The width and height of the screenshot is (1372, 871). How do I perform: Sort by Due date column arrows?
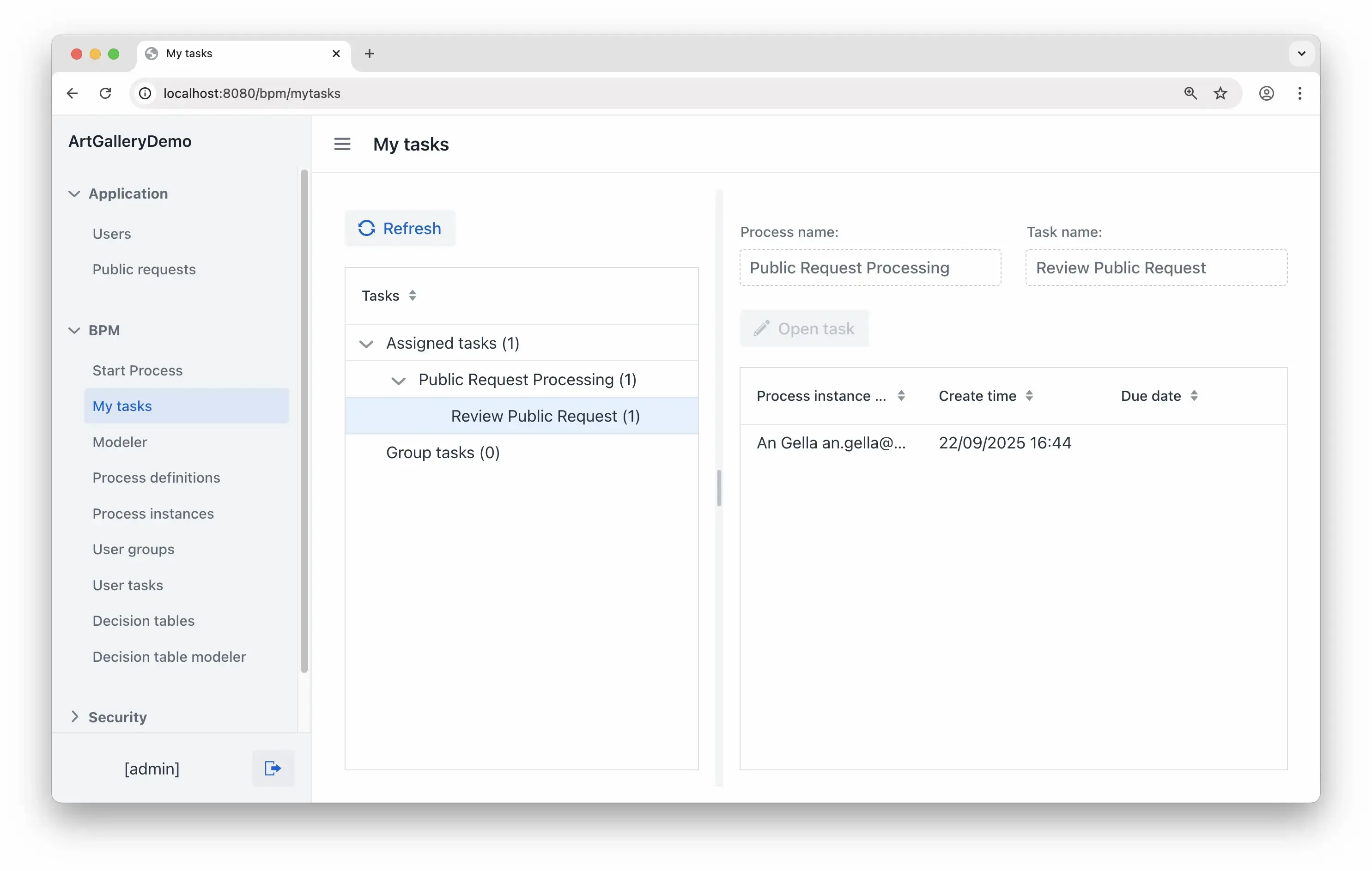(x=1194, y=395)
